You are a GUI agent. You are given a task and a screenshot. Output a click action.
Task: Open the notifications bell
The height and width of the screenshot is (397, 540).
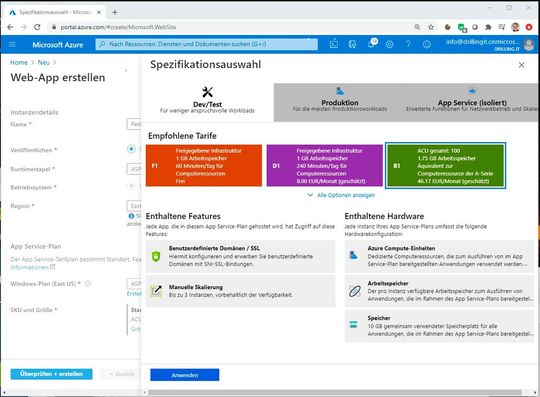(x=372, y=44)
